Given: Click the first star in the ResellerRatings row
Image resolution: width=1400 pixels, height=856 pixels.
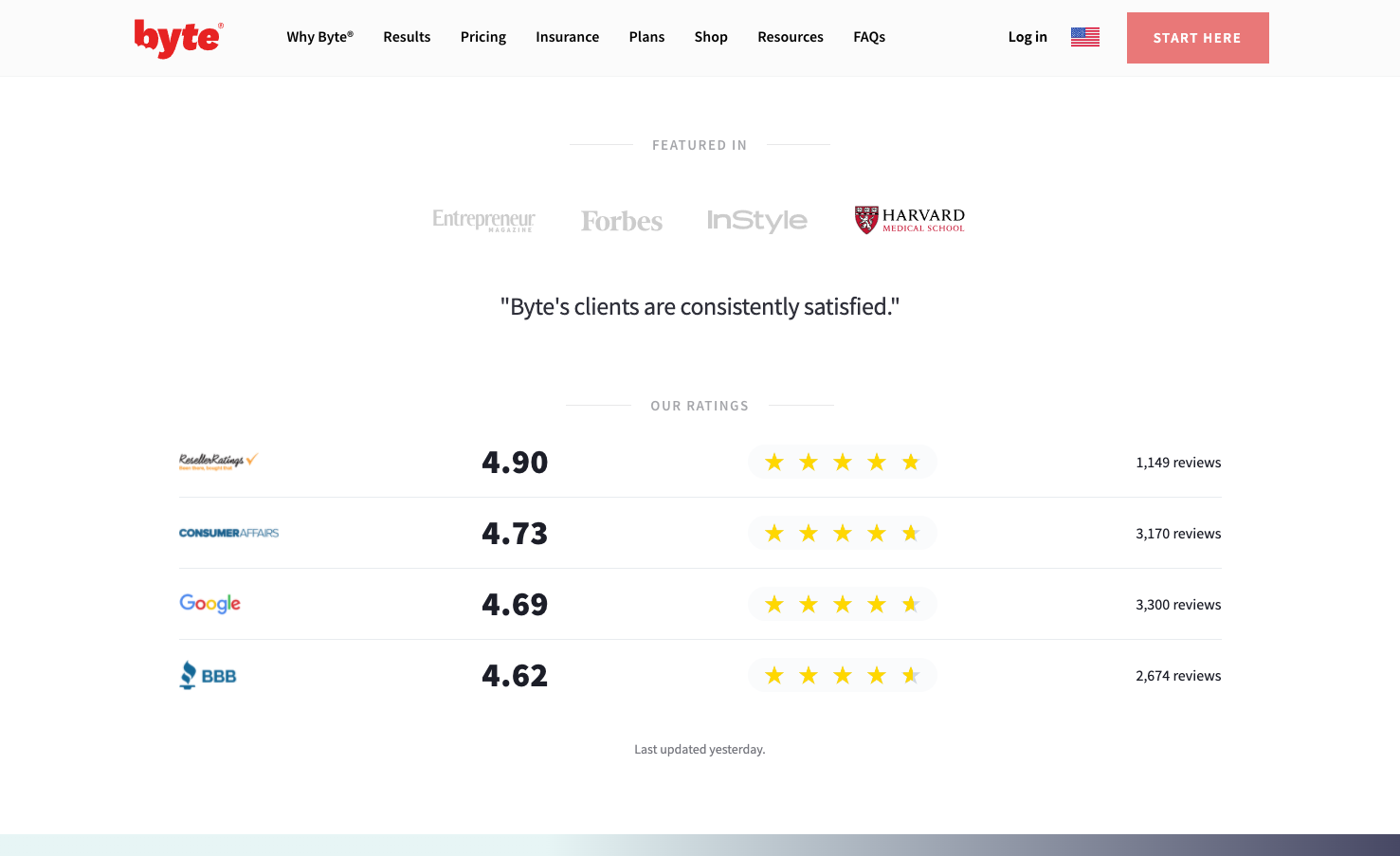Looking at the screenshot, I should (774, 462).
